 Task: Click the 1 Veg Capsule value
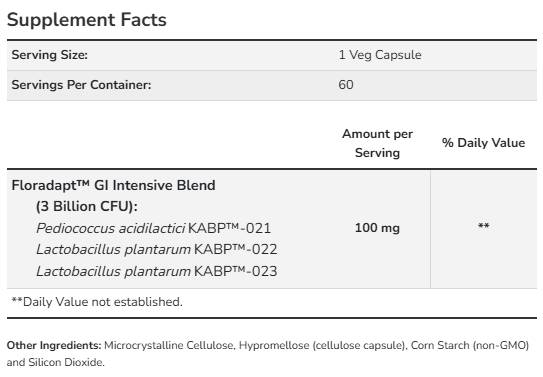coord(380,55)
